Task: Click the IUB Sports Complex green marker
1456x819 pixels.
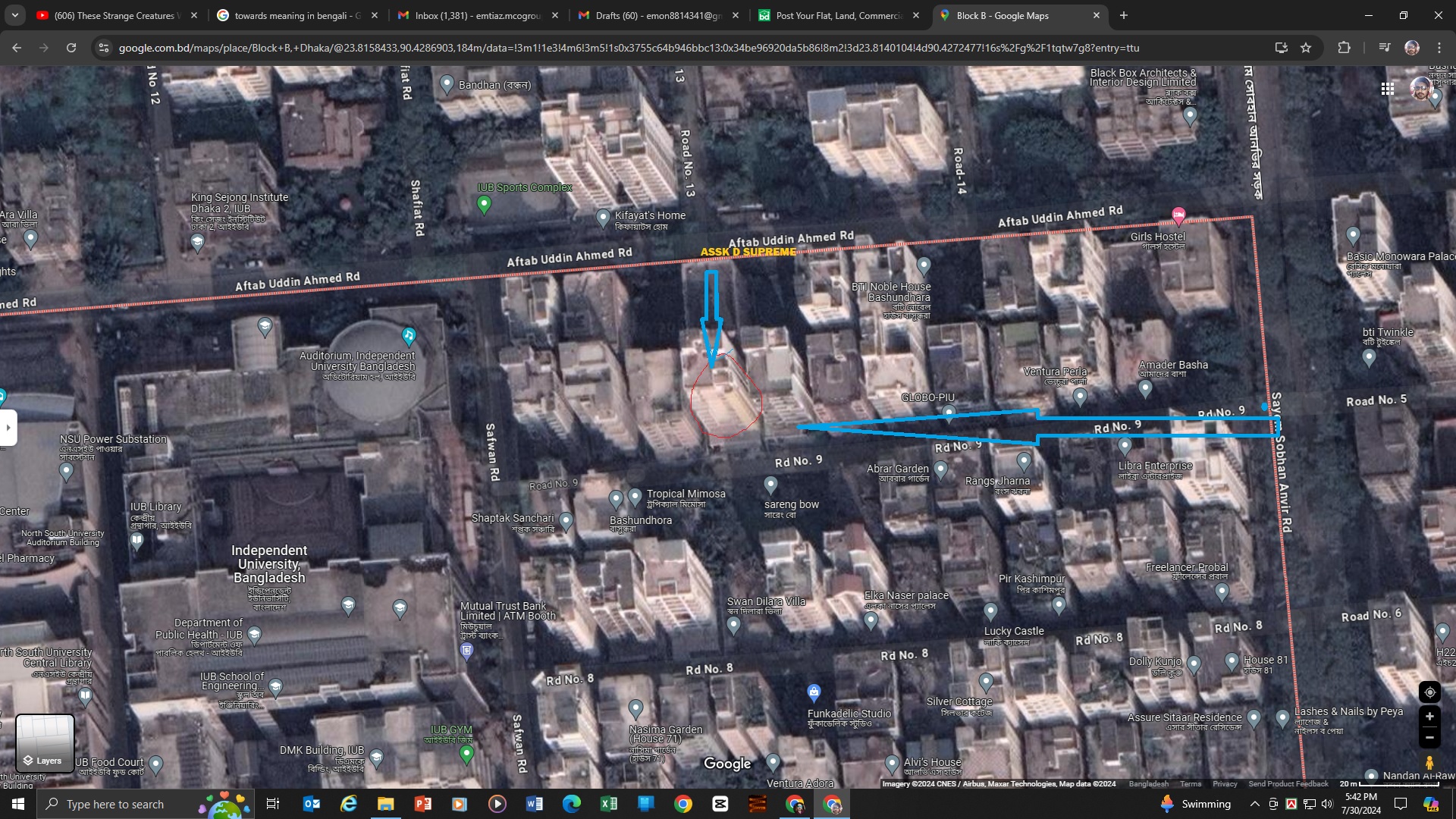Action: (x=484, y=203)
